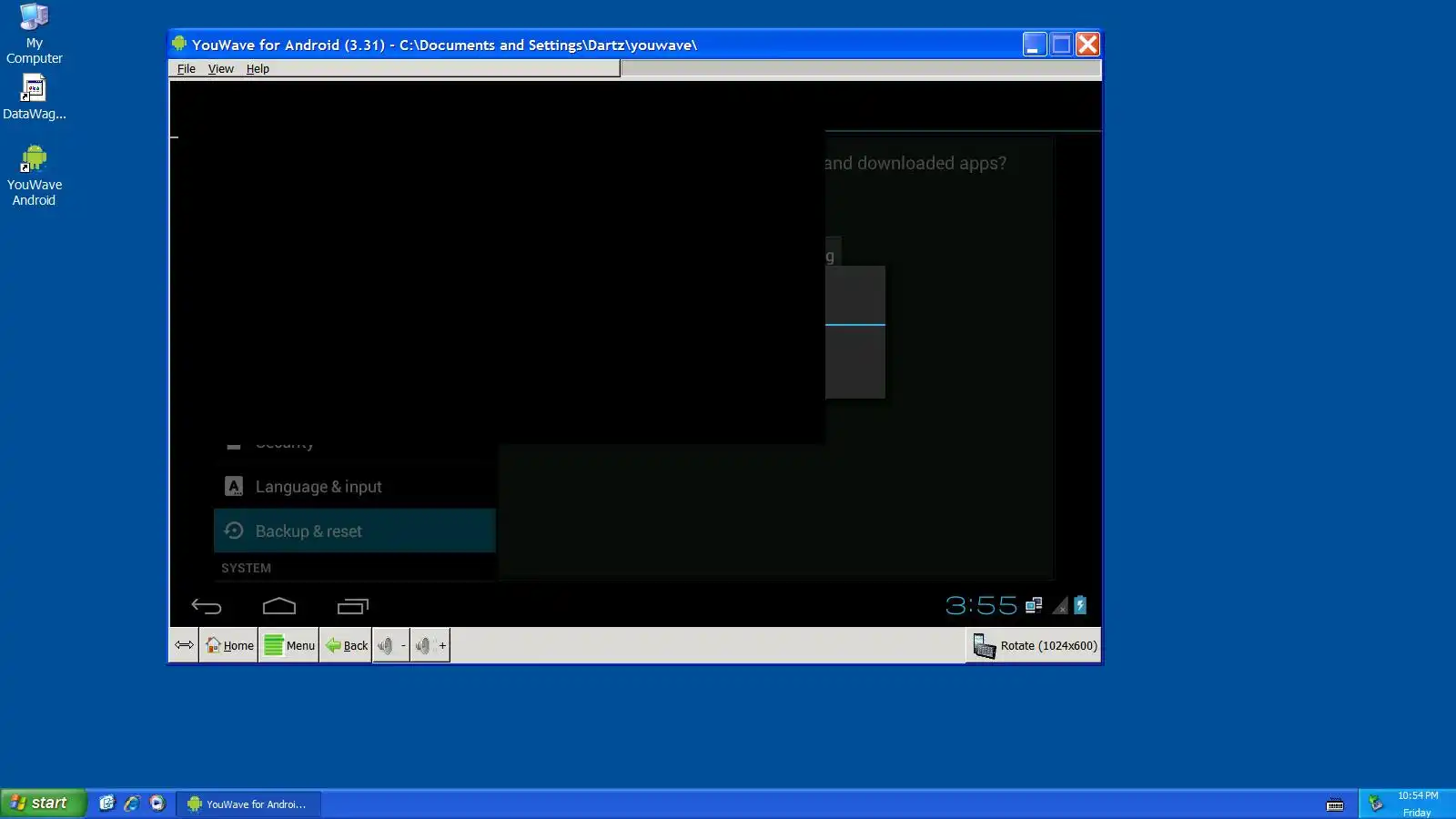This screenshot has width=1456, height=819.
Task: Click the keyboard icon in the taskbar
Action: point(1335,804)
